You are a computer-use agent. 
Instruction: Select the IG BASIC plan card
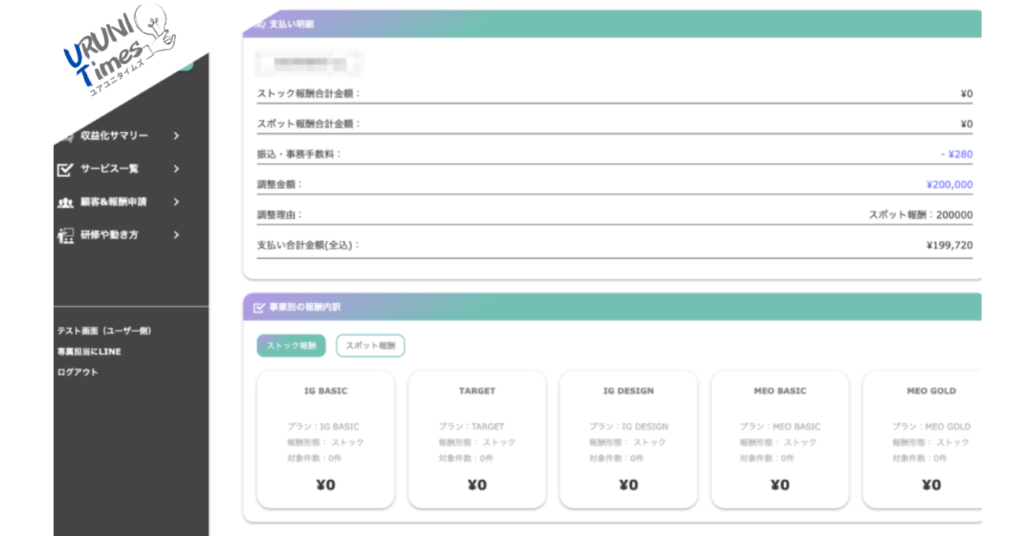[326, 440]
